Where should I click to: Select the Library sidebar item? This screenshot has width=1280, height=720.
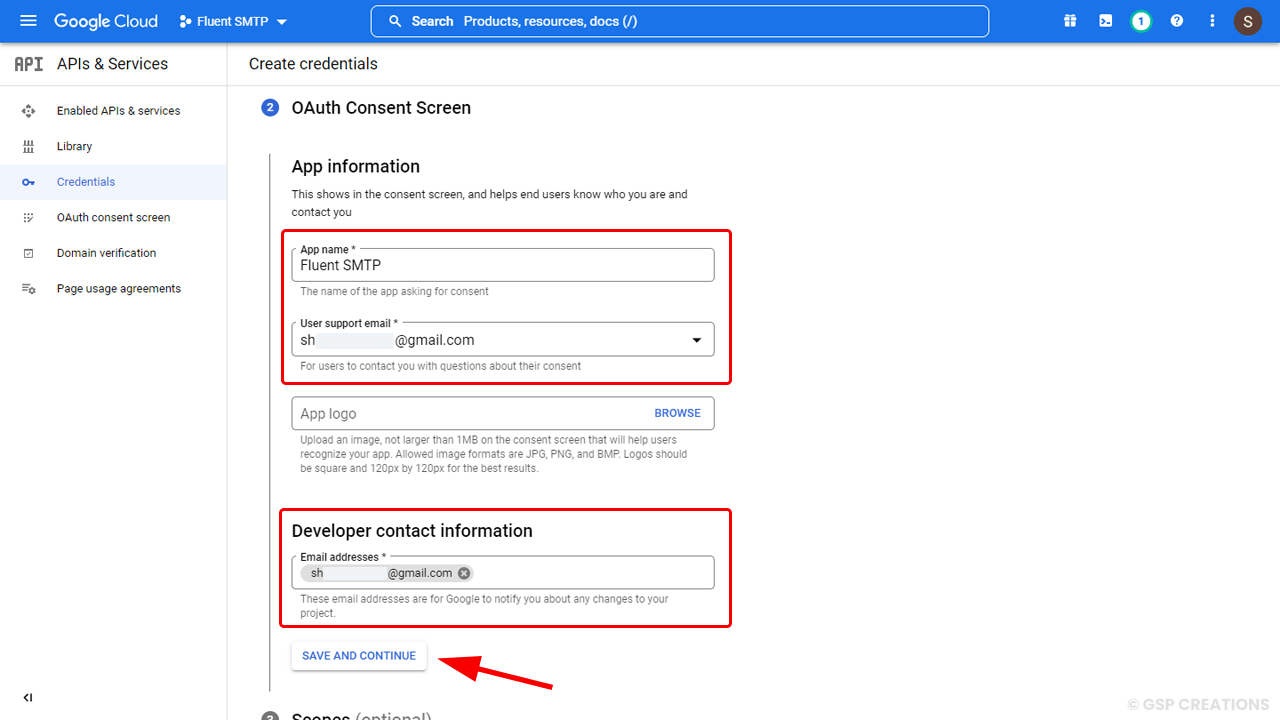click(74, 146)
